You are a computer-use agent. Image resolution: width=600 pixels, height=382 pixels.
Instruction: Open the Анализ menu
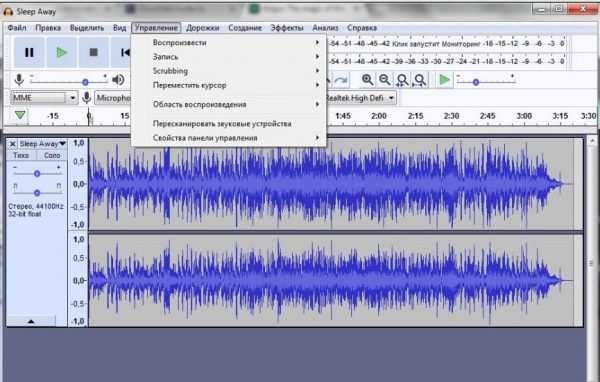coord(325,28)
